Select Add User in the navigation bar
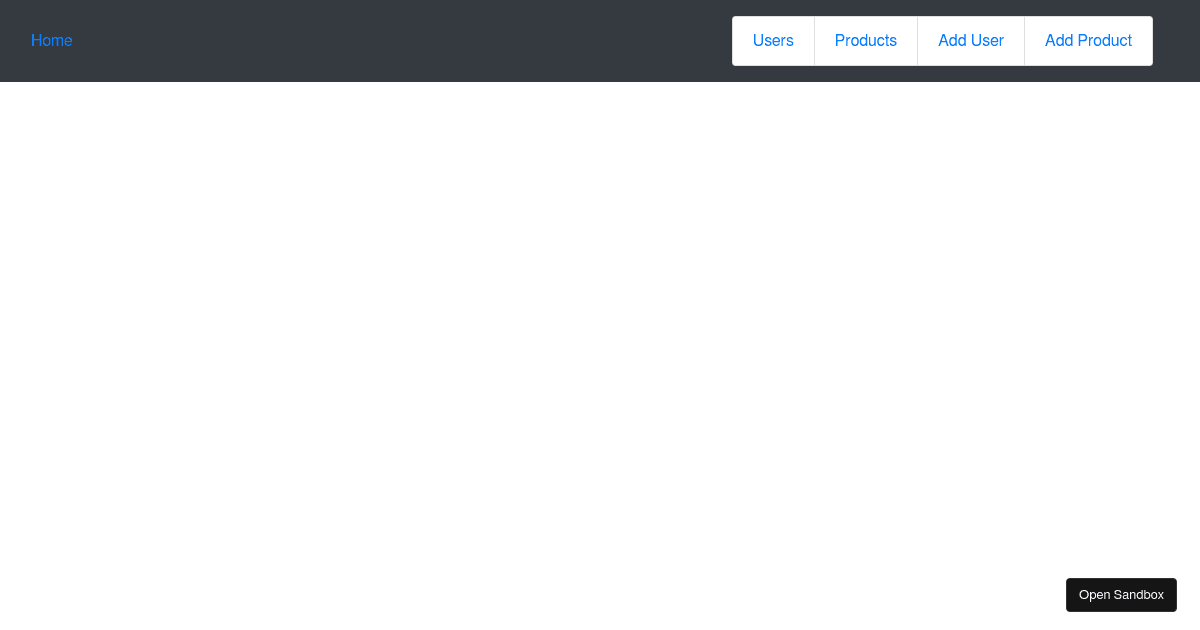Screen dimensions: 1200x630 pos(971,41)
